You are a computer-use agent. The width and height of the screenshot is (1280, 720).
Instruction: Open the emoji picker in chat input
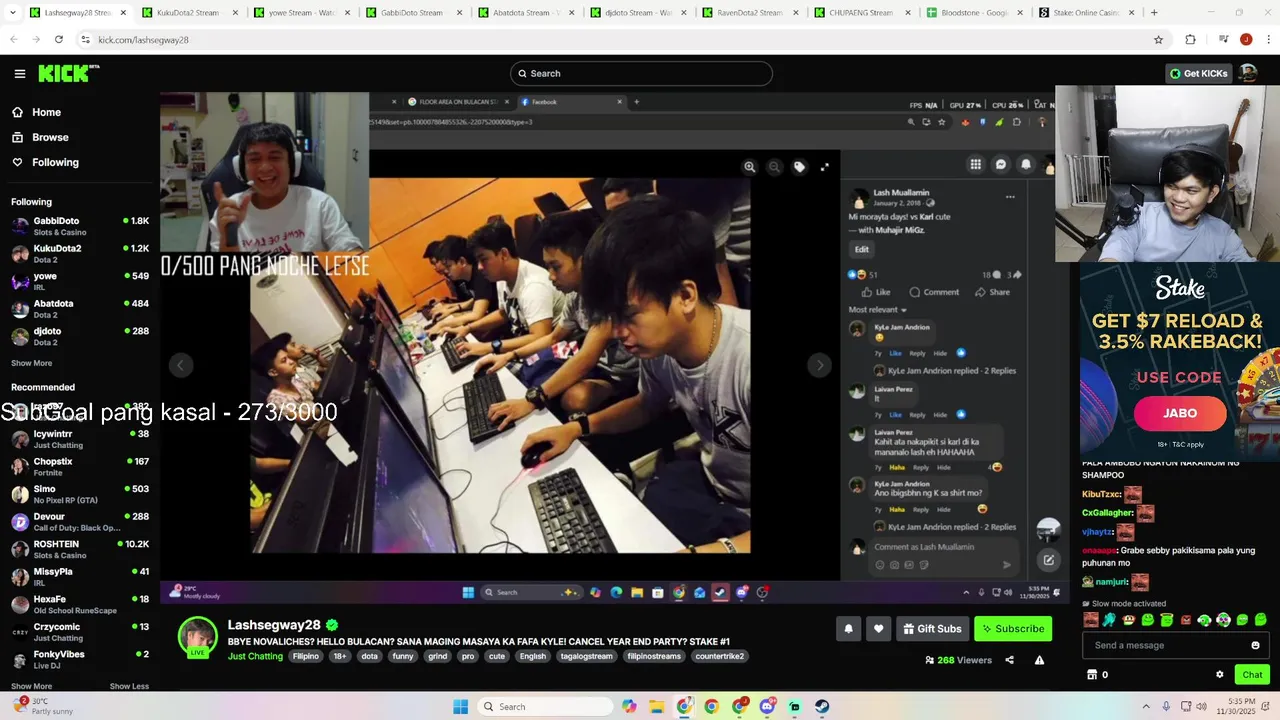click(1256, 645)
